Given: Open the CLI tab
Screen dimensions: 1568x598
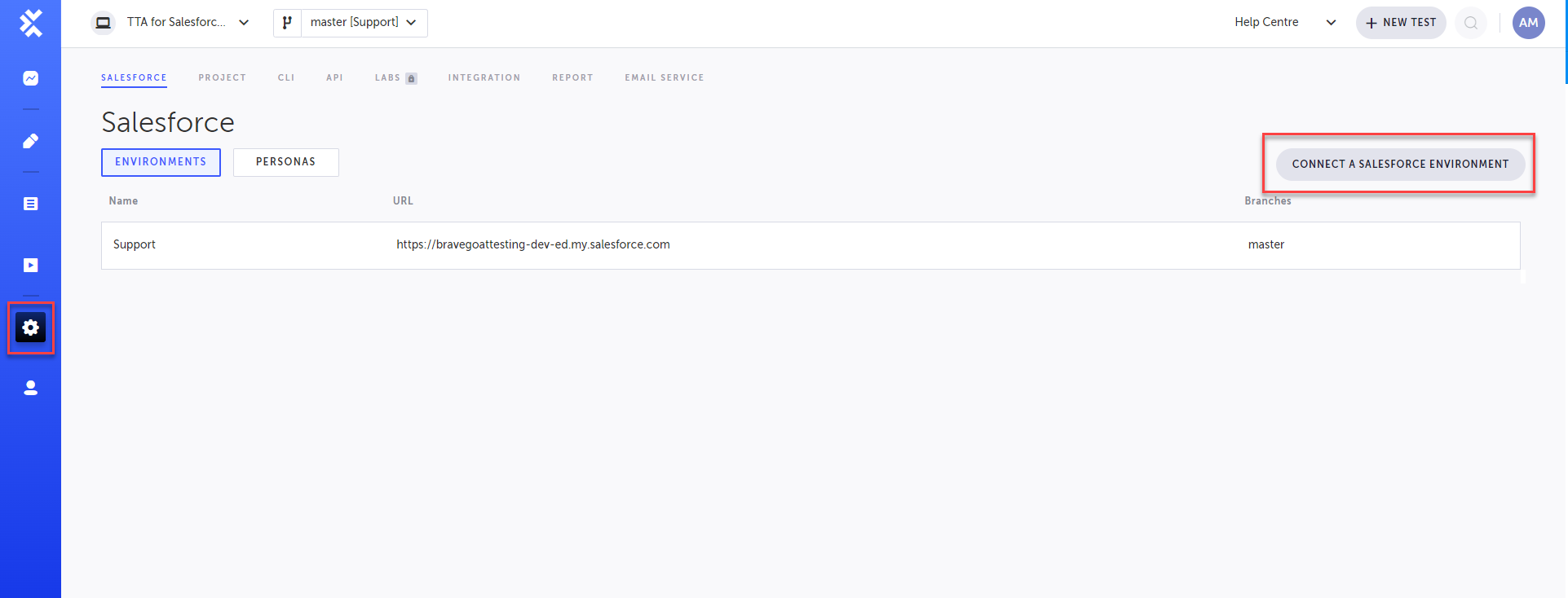Looking at the screenshot, I should (x=286, y=77).
